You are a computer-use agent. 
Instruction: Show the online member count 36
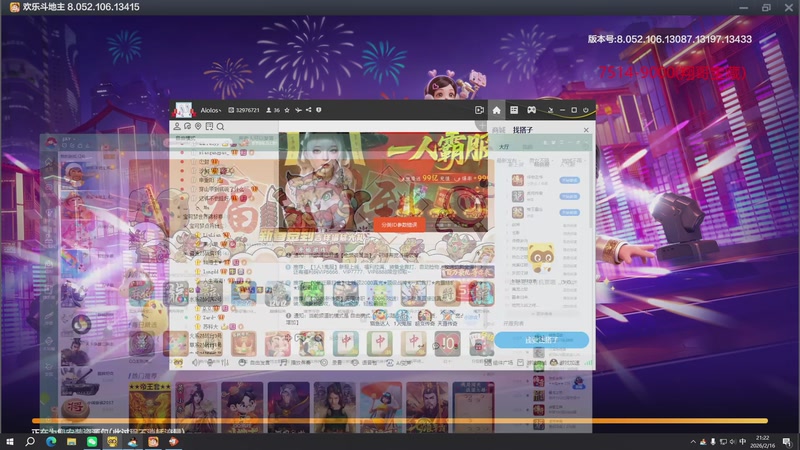tap(273, 110)
